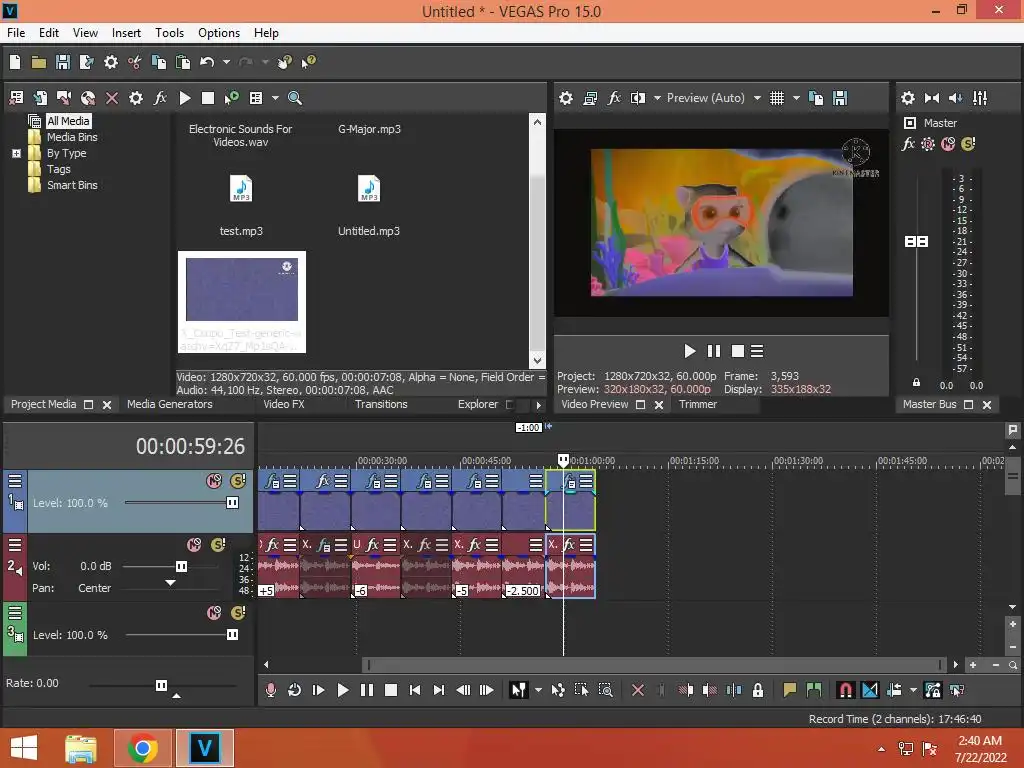Expand the By Type tree node
The width and height of the screenshot is (1024, 768).
click(16, 153)
